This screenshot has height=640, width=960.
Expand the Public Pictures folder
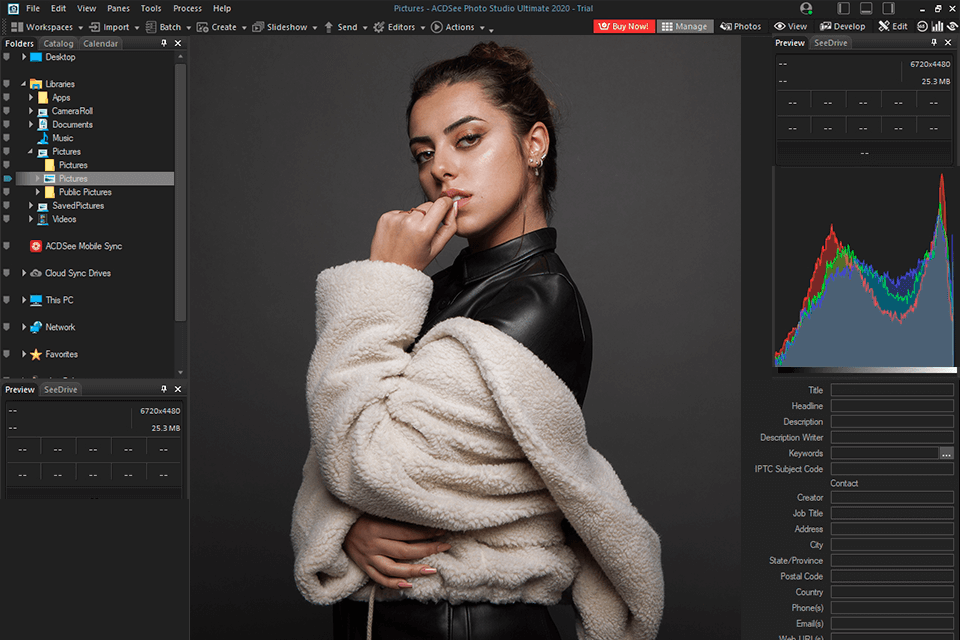37,192
